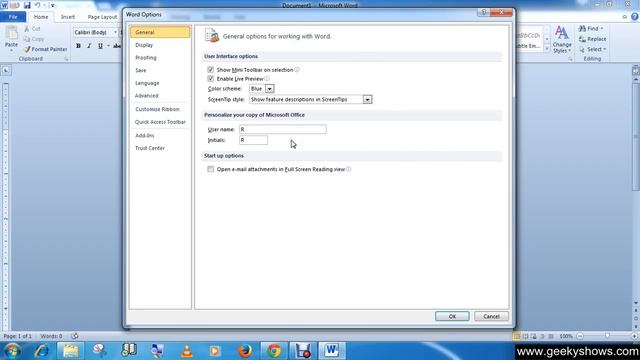The width and height of the screenshot is (640, 360).
Task: Open the Clipboard group dialog launcher
Action: click(66, 59)
